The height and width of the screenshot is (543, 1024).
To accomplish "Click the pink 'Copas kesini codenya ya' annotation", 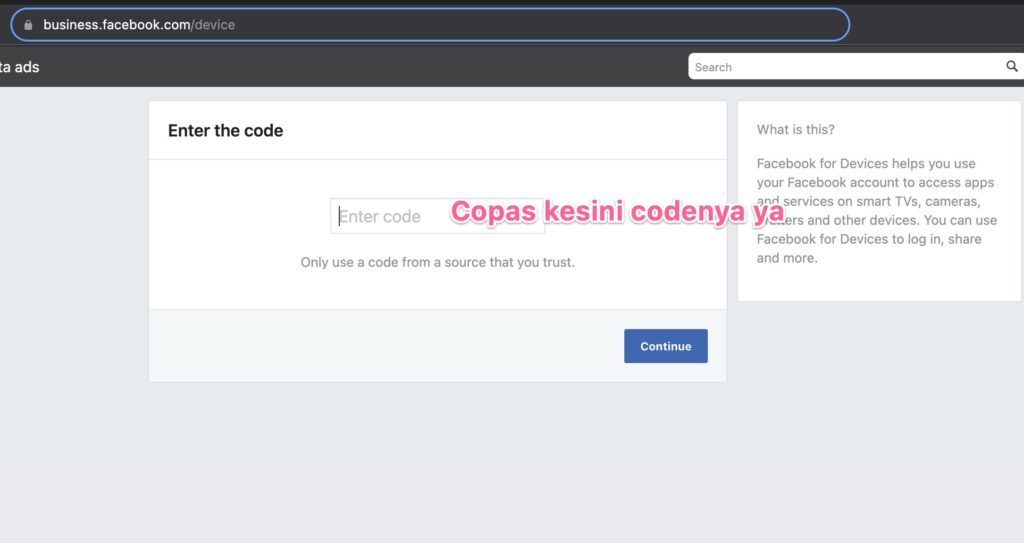I will pyautogui.click(x=617, y=213).
